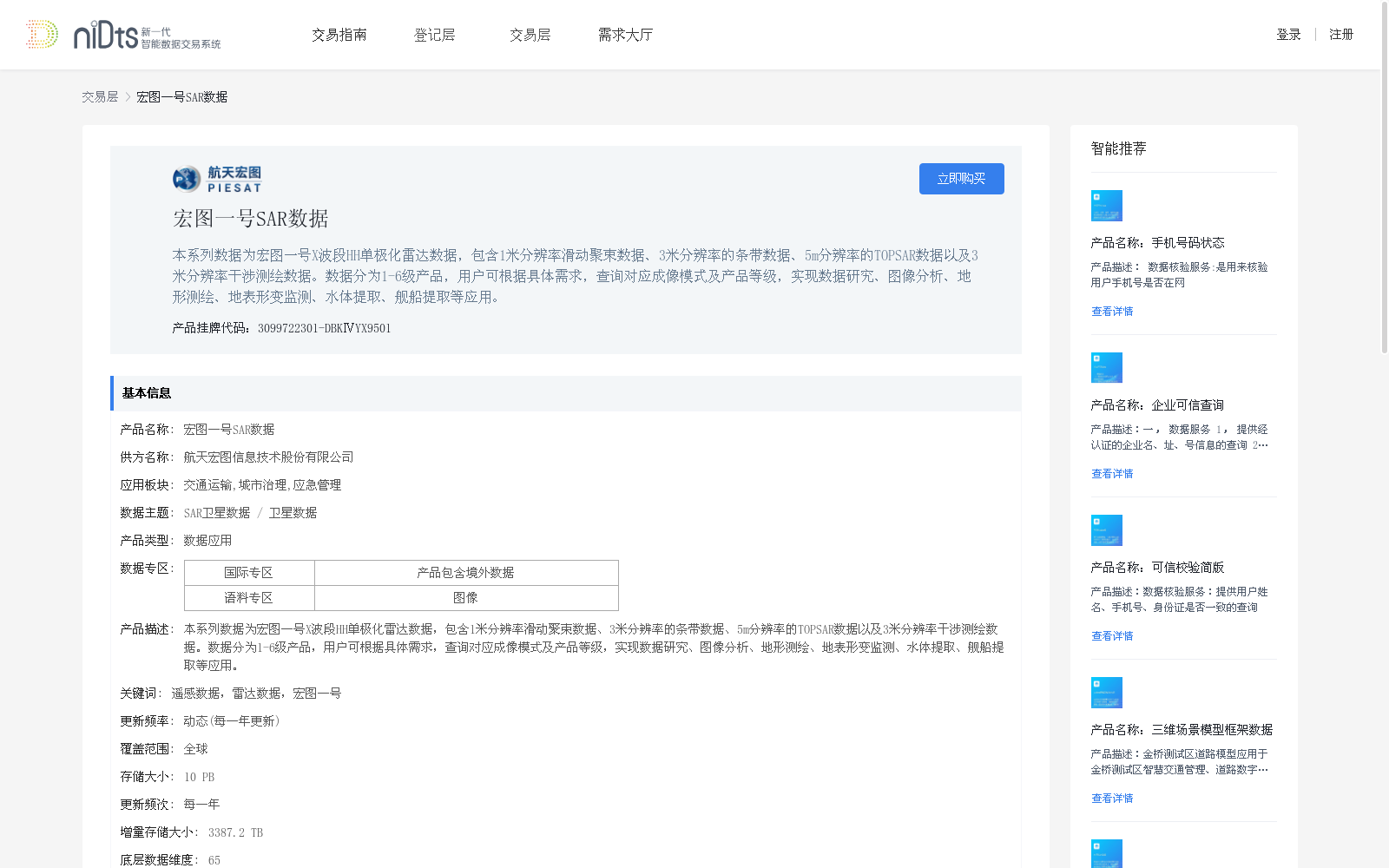Open thumbnail icon for 三维场景模型框架数据 product
1389x868 pixels.
point(1107,693)
